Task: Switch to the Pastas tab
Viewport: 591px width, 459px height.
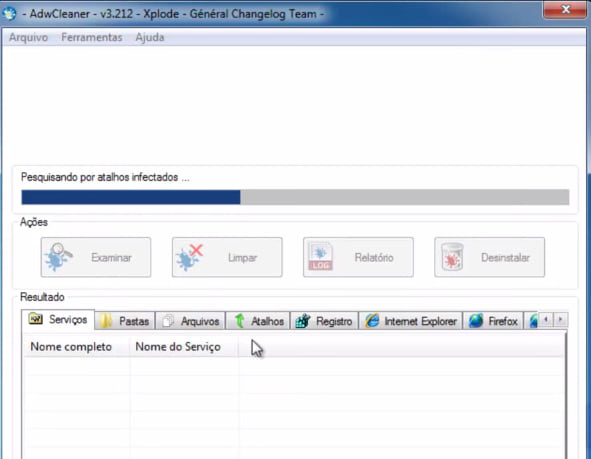Action: (125, 321)
